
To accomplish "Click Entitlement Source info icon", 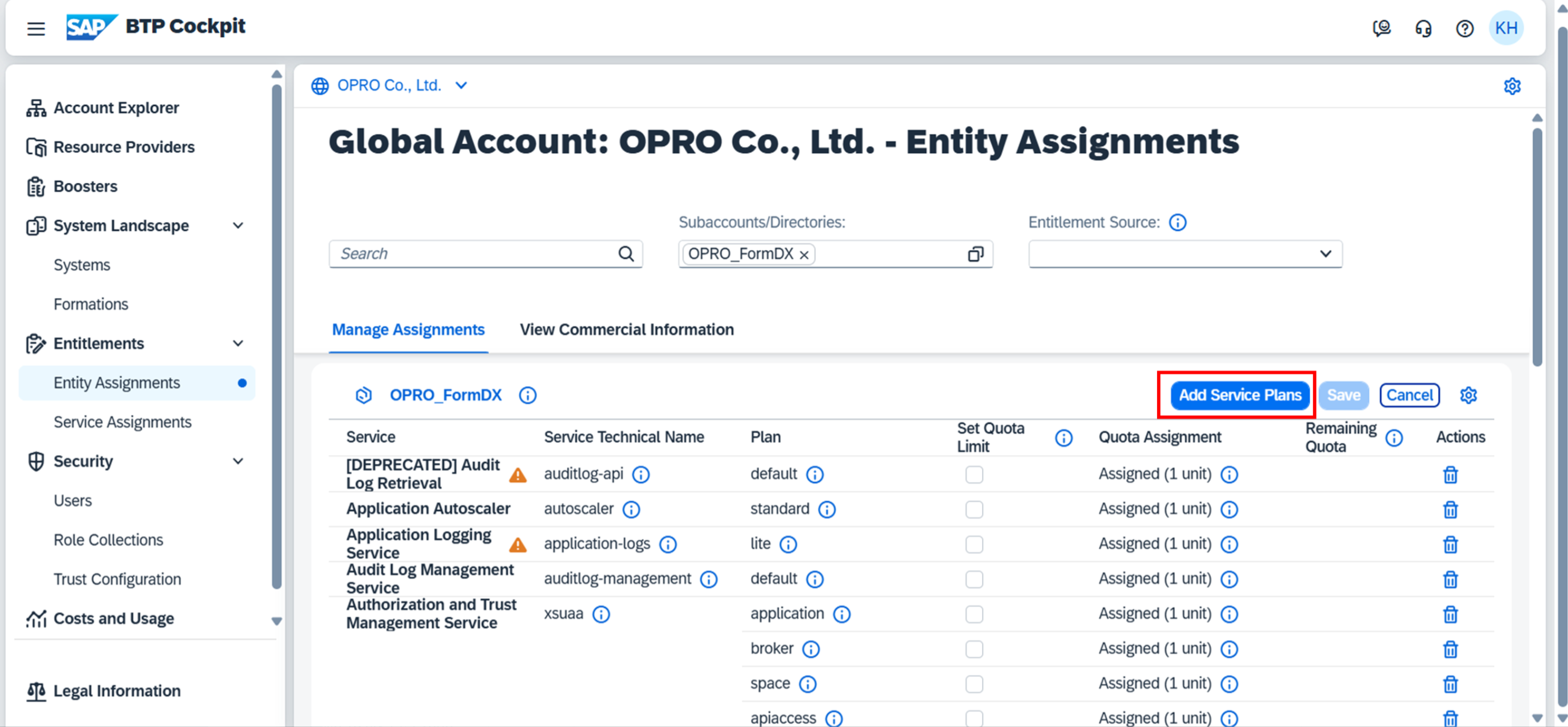I will click(1177, 222).
